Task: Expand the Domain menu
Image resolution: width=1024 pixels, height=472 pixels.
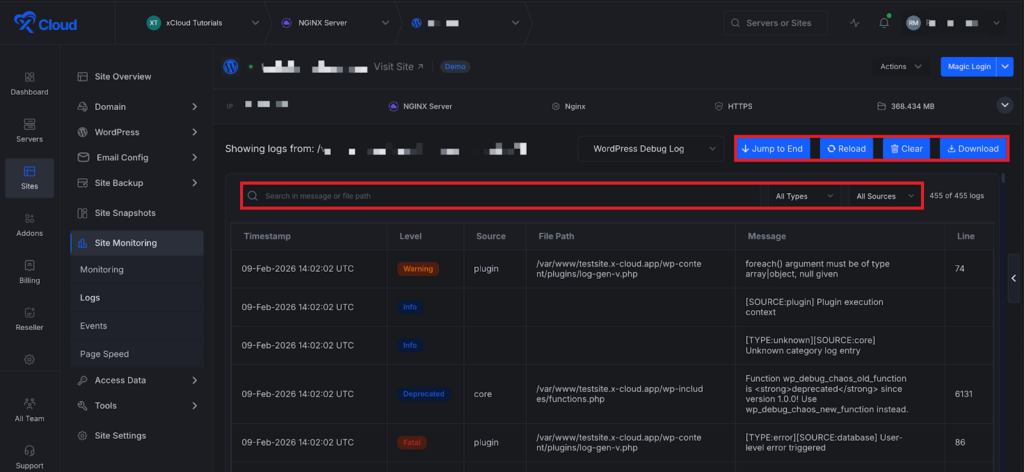Action: click(137, 106)
